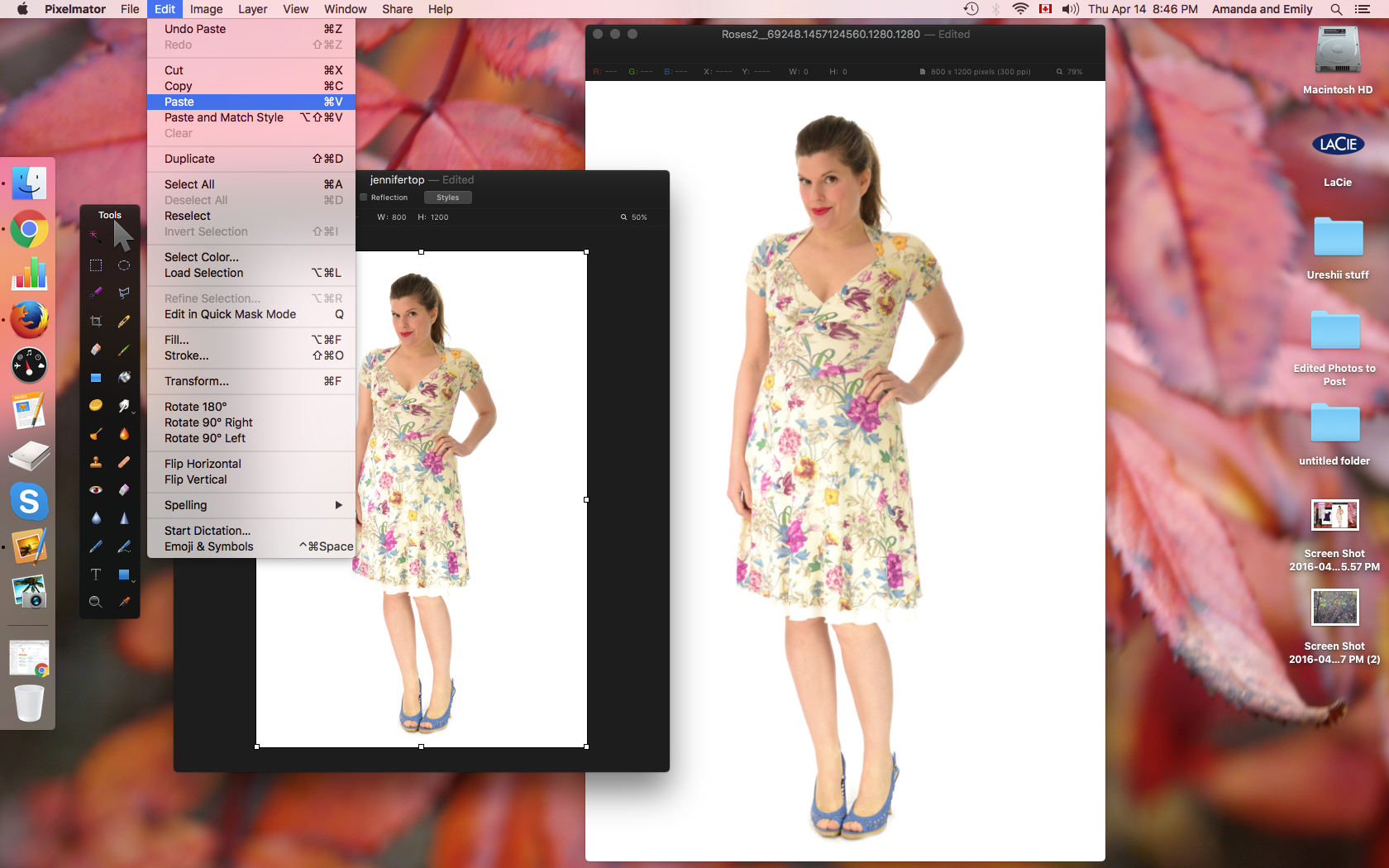This screenshot has height=868, width=1389.
Task: Click the bottom-middle selection handle
Action: pos(421,746)
